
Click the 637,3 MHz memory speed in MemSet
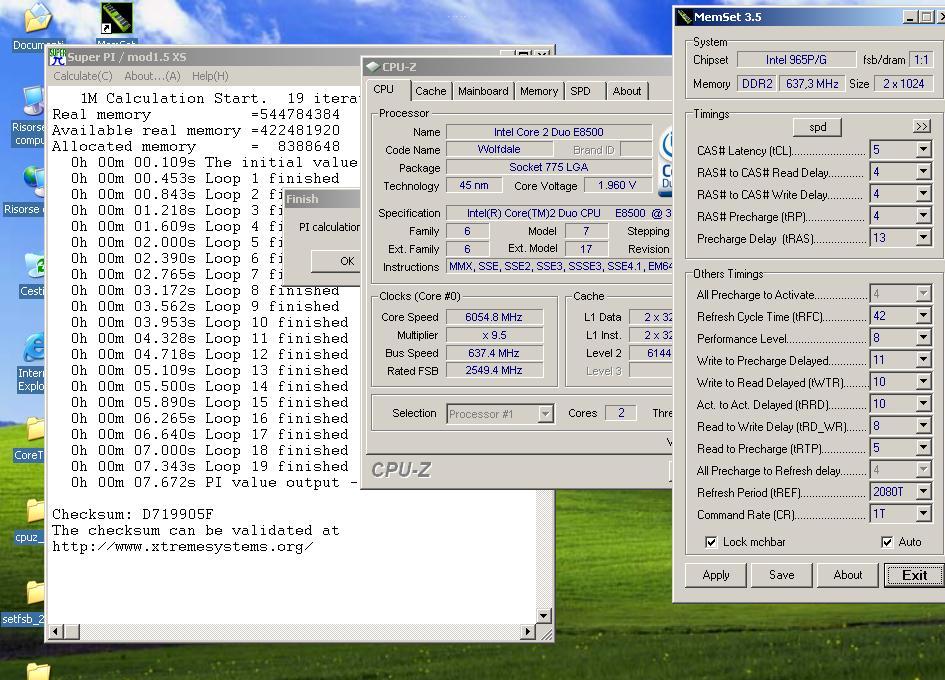click(x=812, y=84)
